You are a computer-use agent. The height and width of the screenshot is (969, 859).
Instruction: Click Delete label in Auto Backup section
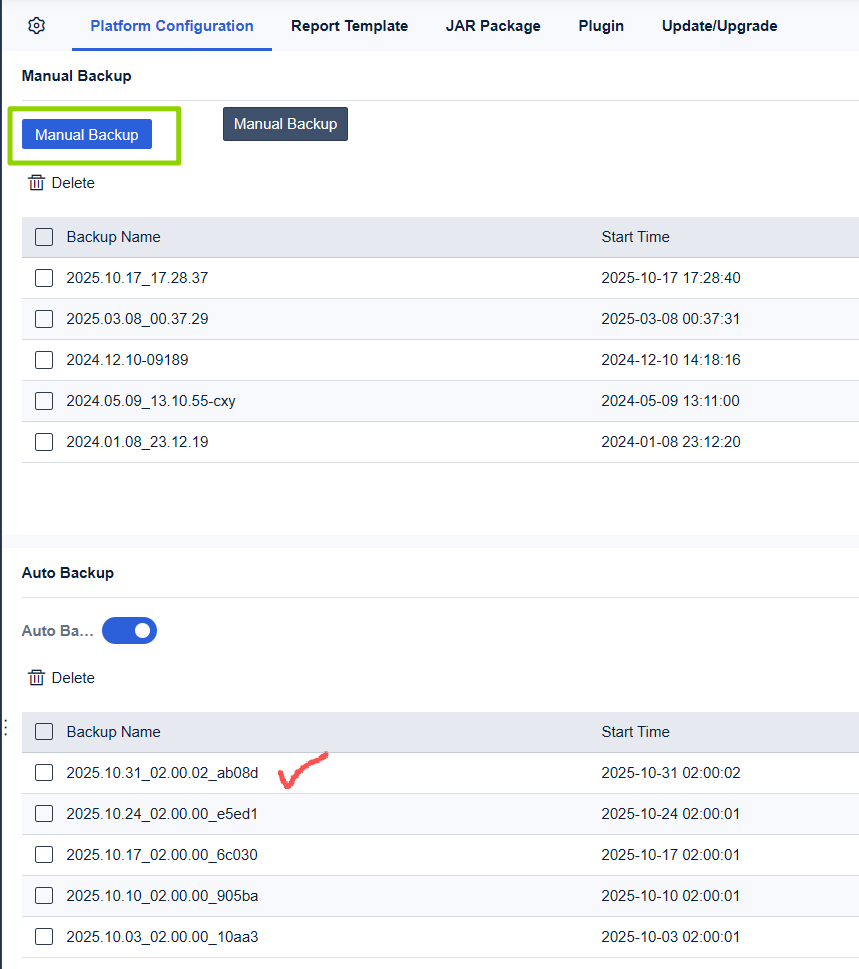tap(73, 678)
